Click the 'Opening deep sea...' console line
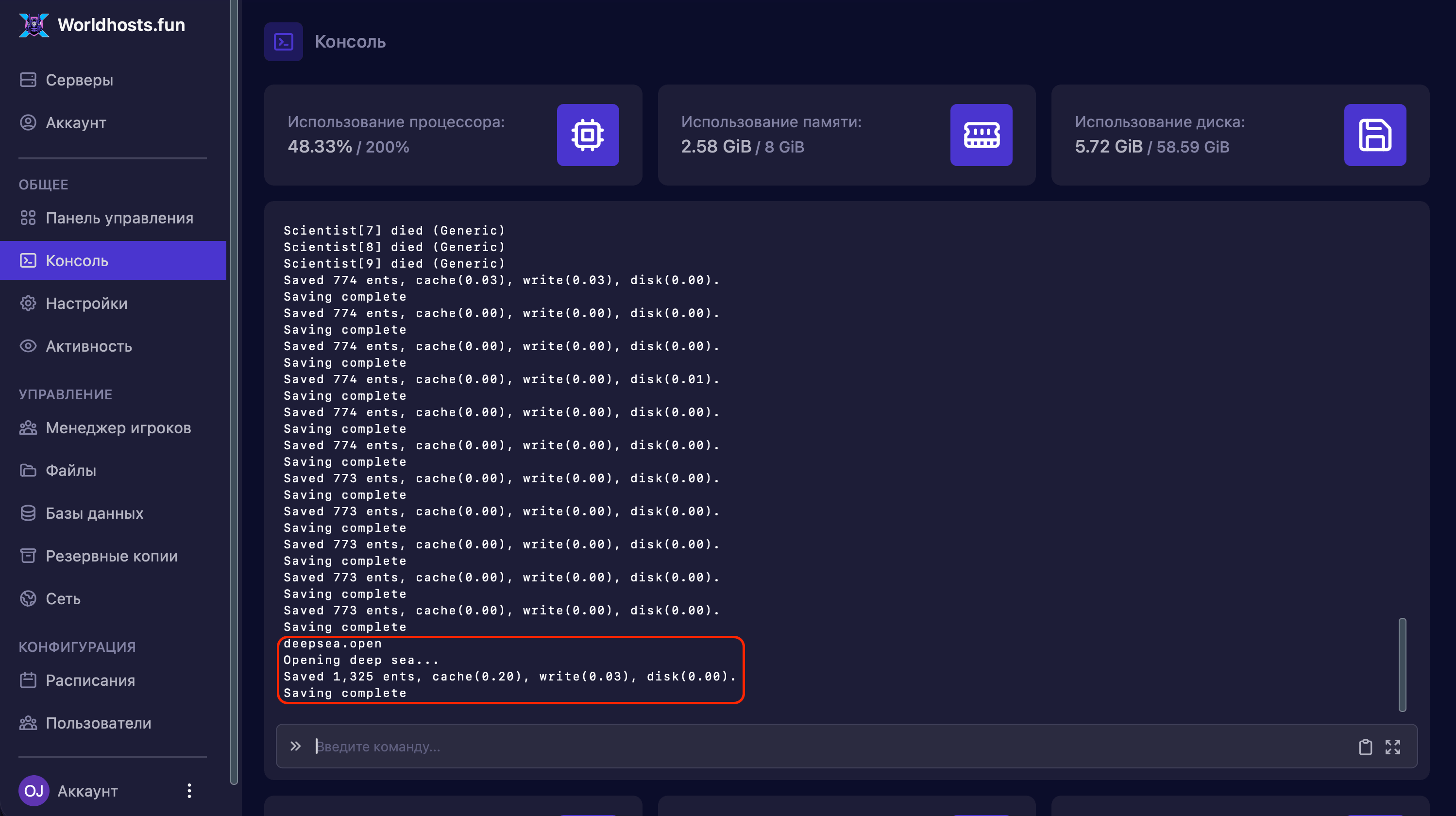1456x816 pixels. click(x=361, y=660)
